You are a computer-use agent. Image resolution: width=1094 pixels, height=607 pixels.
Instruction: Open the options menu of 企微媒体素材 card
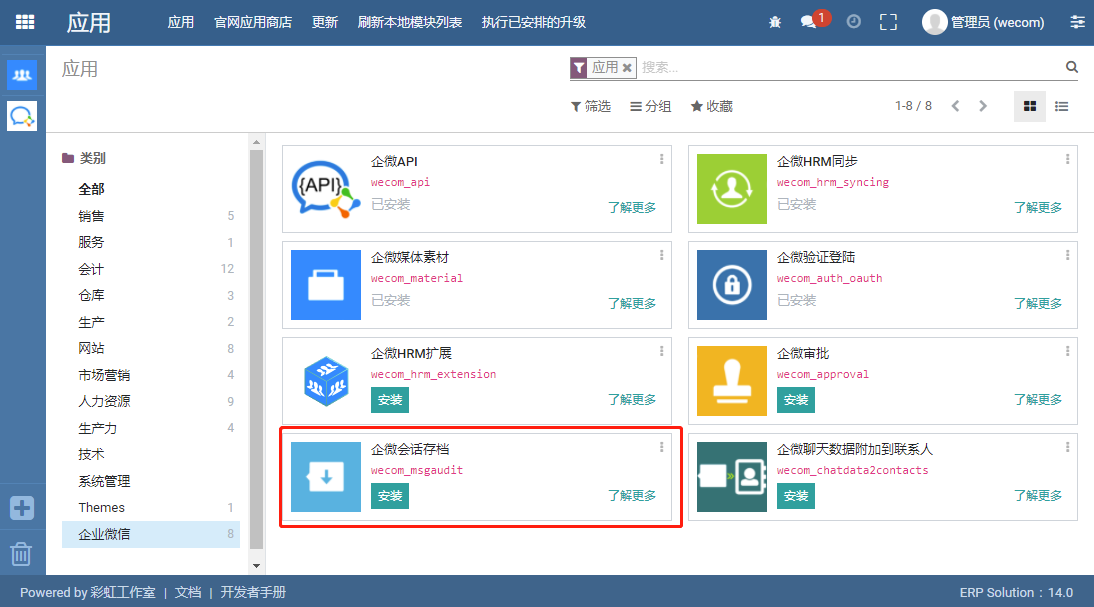661,255
